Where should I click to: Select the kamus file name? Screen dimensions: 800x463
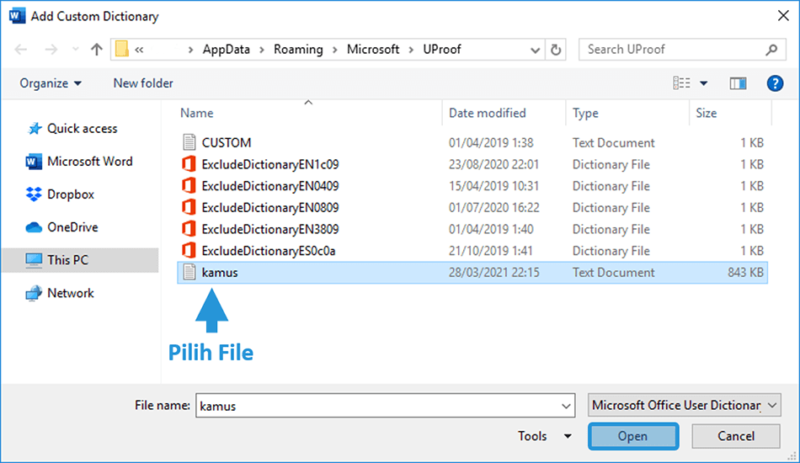[x=219, y=273]
